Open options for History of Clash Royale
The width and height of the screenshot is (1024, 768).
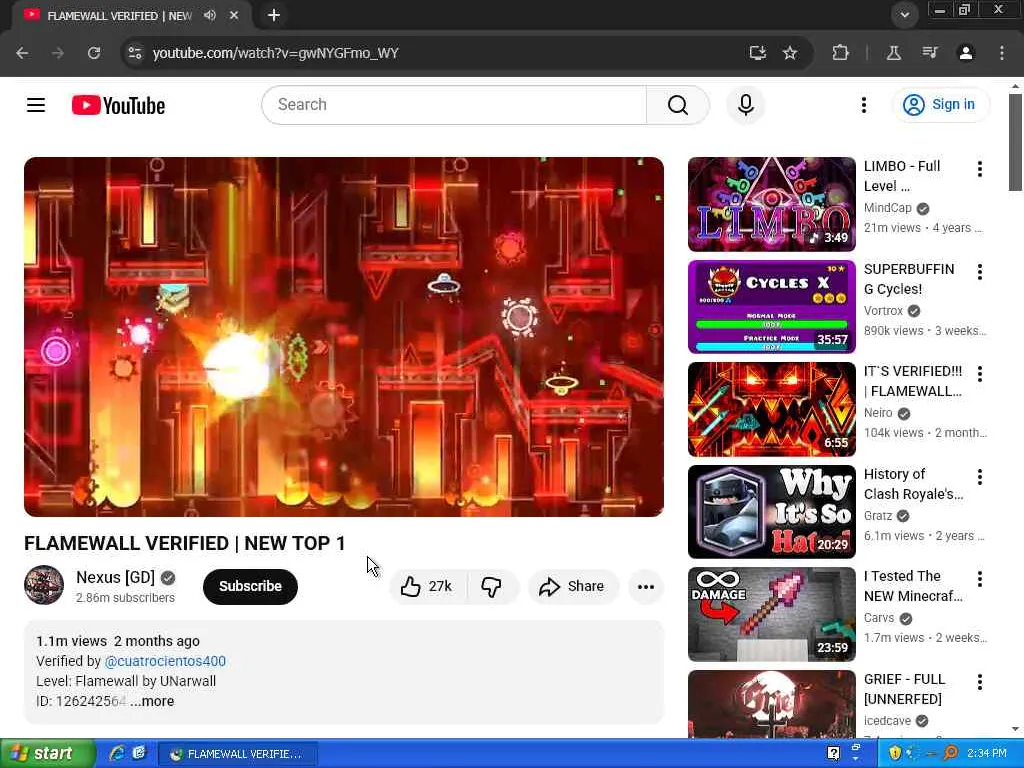980,477
